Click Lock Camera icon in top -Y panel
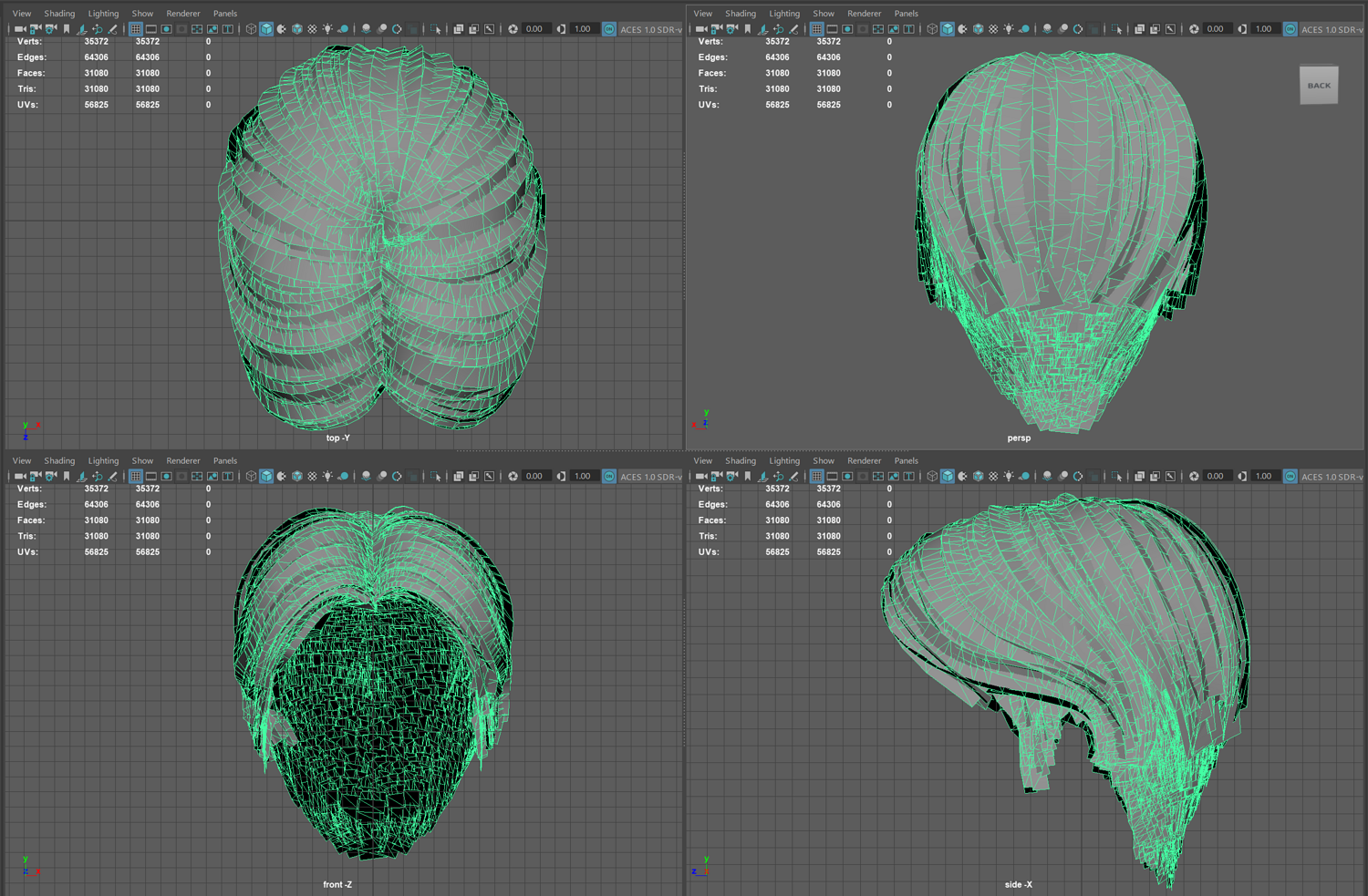 coord(36,29)
